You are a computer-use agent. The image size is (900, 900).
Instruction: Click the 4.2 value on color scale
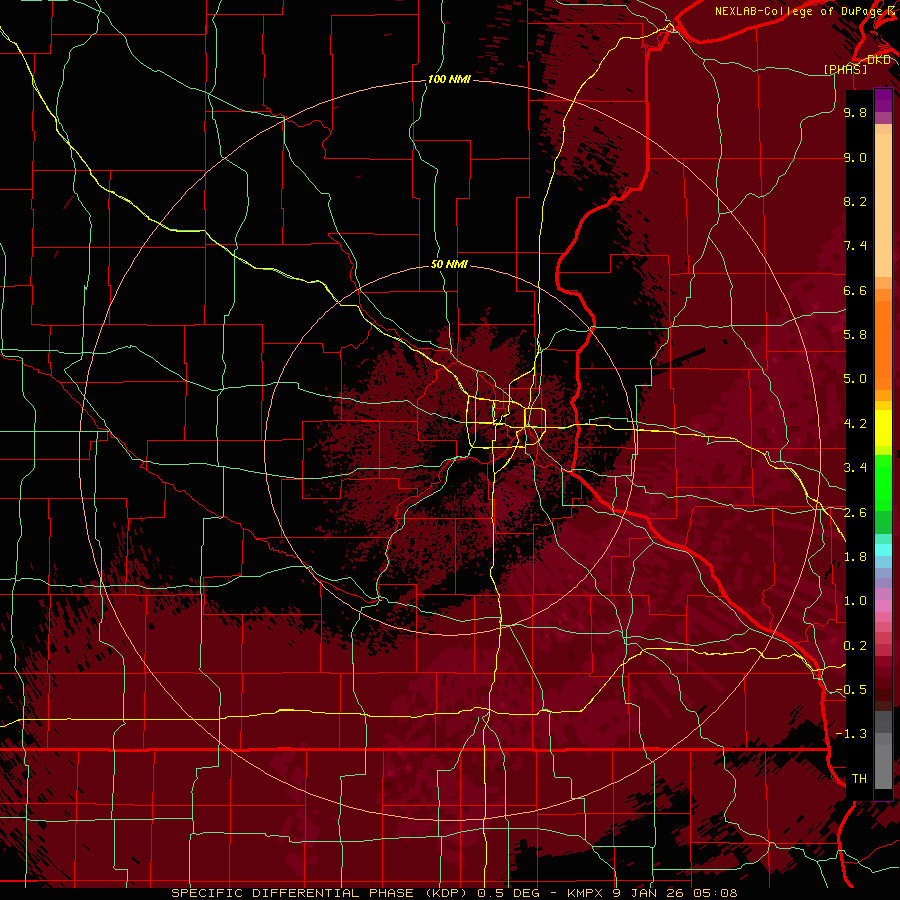pyautogui.click(x=855, y=424)
